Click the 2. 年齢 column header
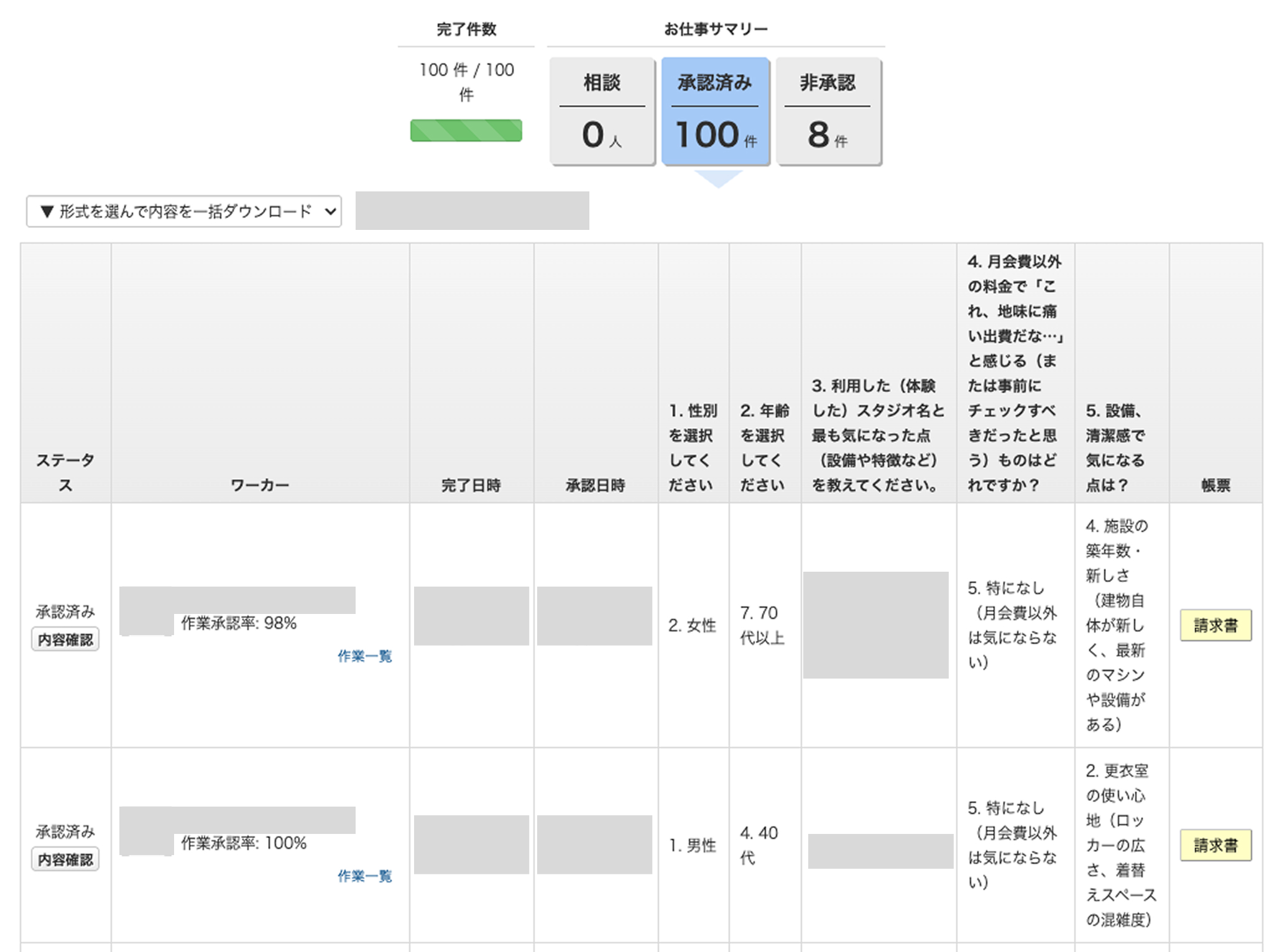 [x=764, y=447]
